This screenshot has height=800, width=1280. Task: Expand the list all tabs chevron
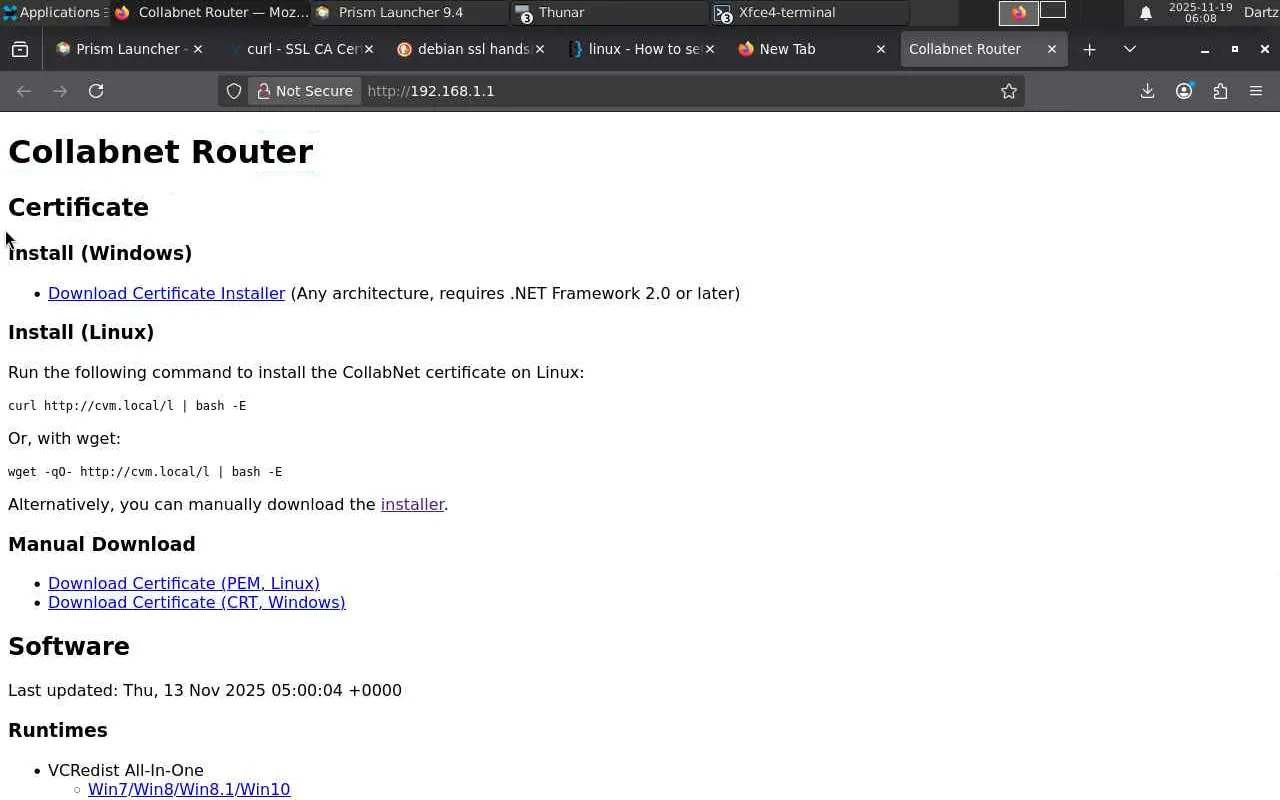[1130, 49]
